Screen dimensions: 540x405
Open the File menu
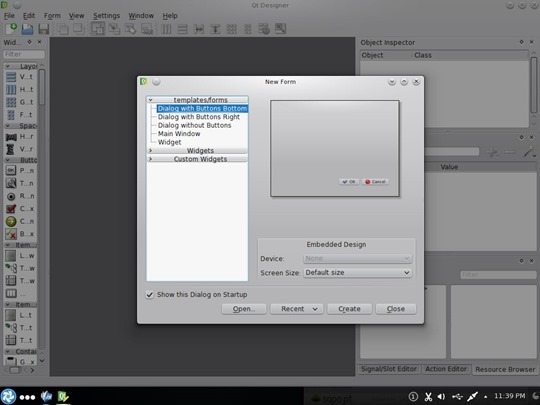click(9, 15)
